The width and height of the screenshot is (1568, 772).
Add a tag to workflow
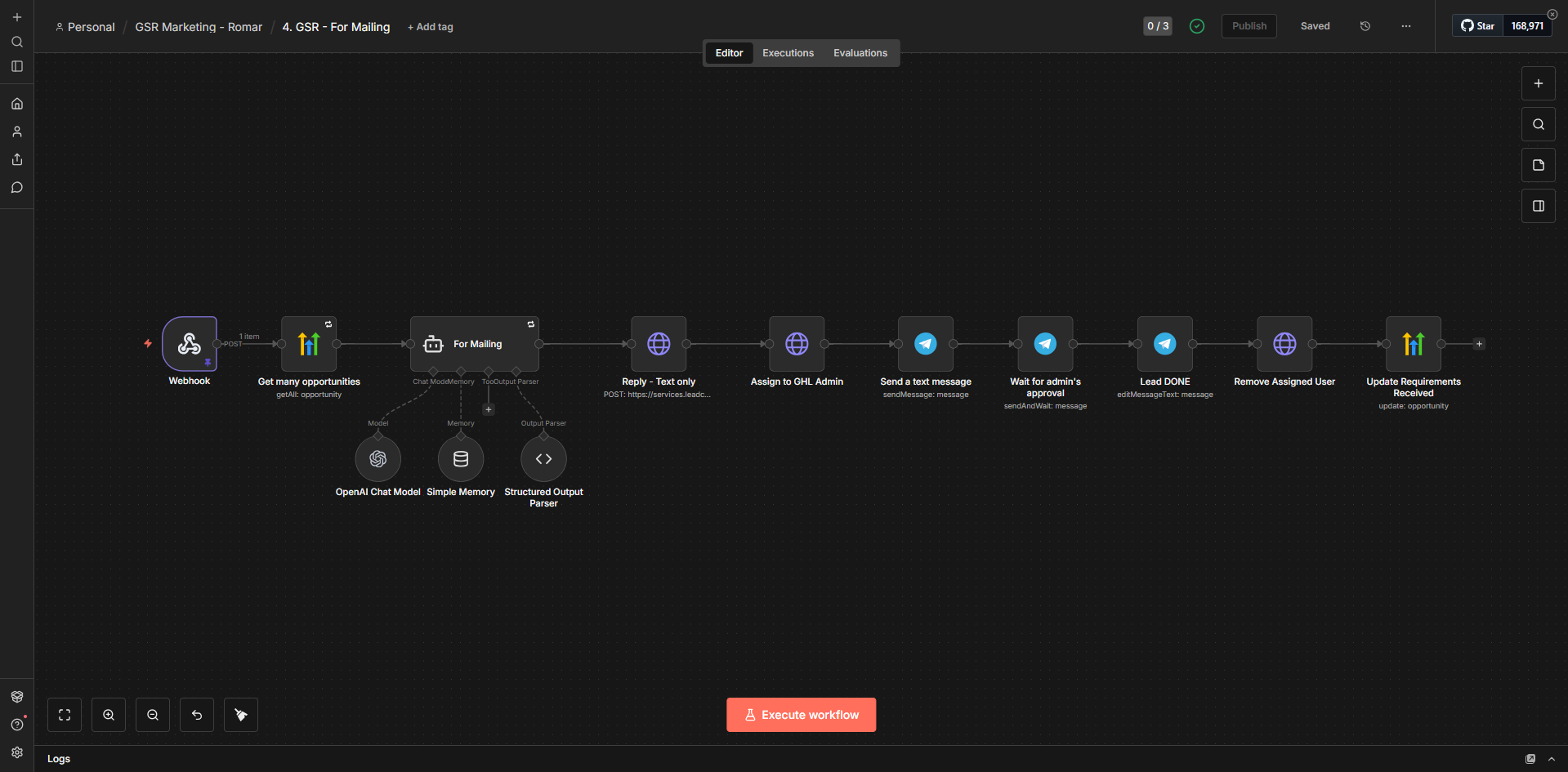(x=431, y=27)
